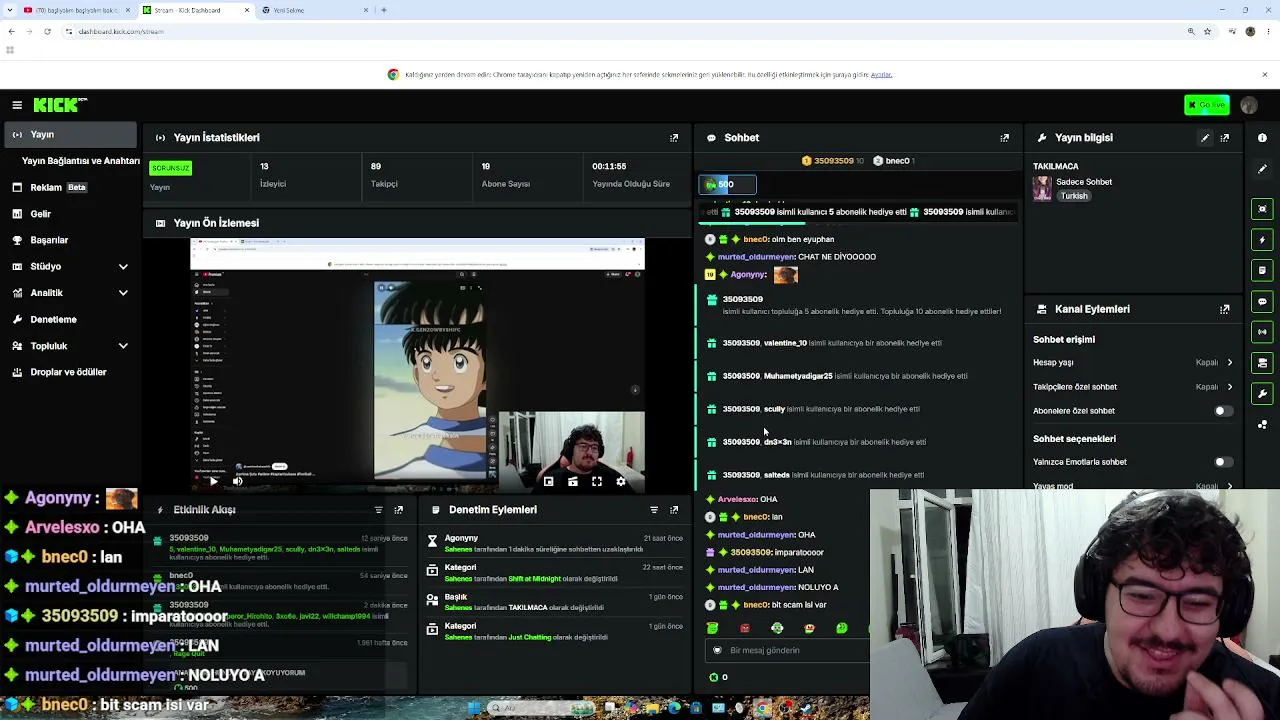The image size is (1280, 720).
Task: Click the info icon in right rail
Action: (x=1262, y=138)
